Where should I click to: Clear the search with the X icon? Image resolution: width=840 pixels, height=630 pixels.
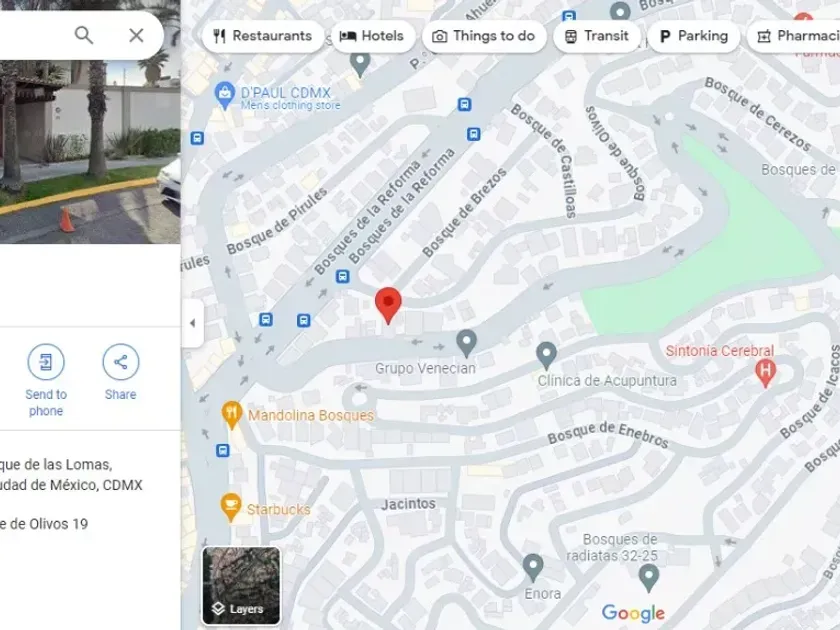[136, 35]
